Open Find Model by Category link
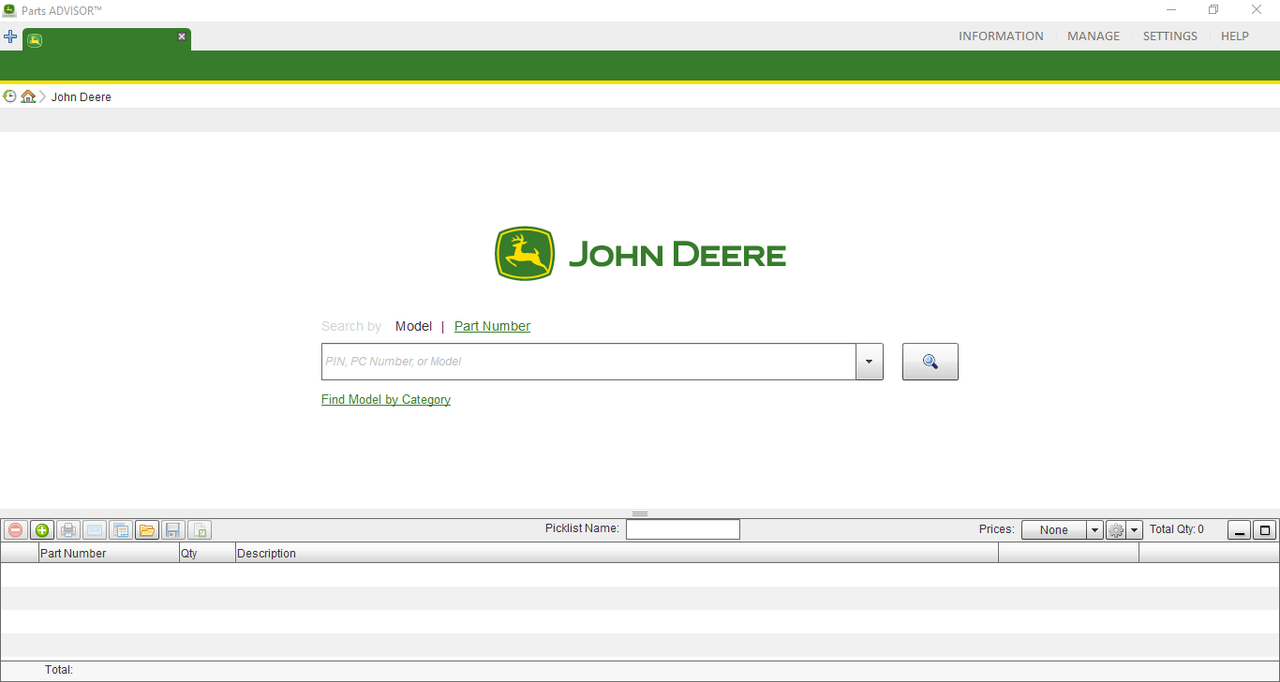 (x=386, y=400)
